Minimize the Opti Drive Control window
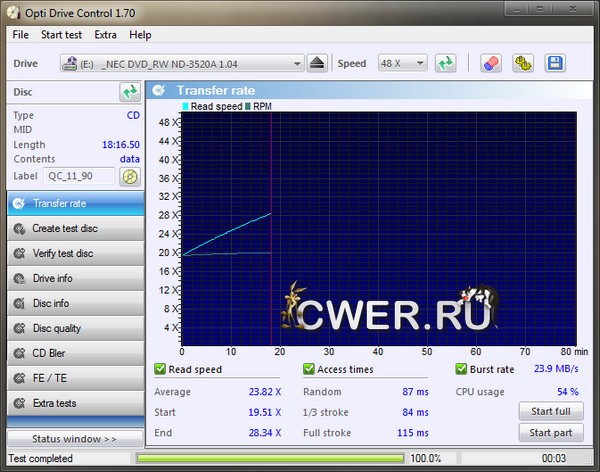 pyautogui.click(x=517, y=9)
